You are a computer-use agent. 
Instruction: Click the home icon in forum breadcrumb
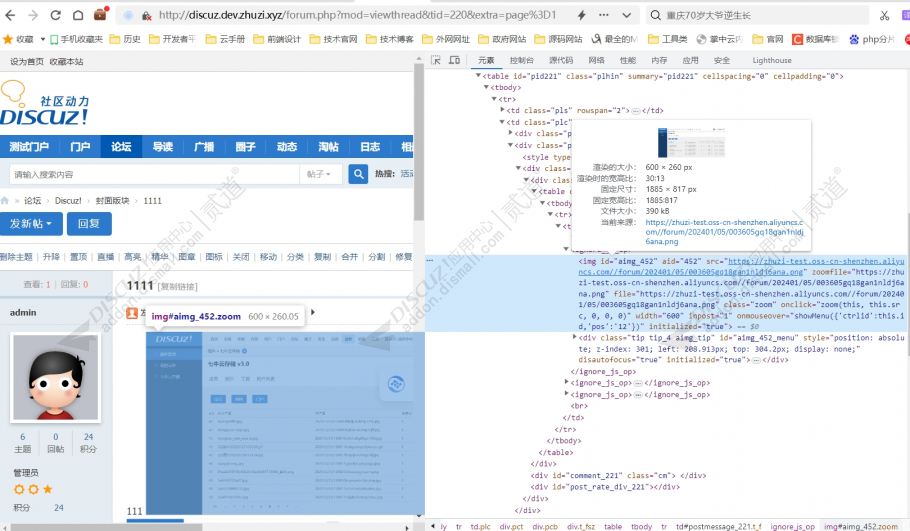pyautogui.click(x=7, y=201)
